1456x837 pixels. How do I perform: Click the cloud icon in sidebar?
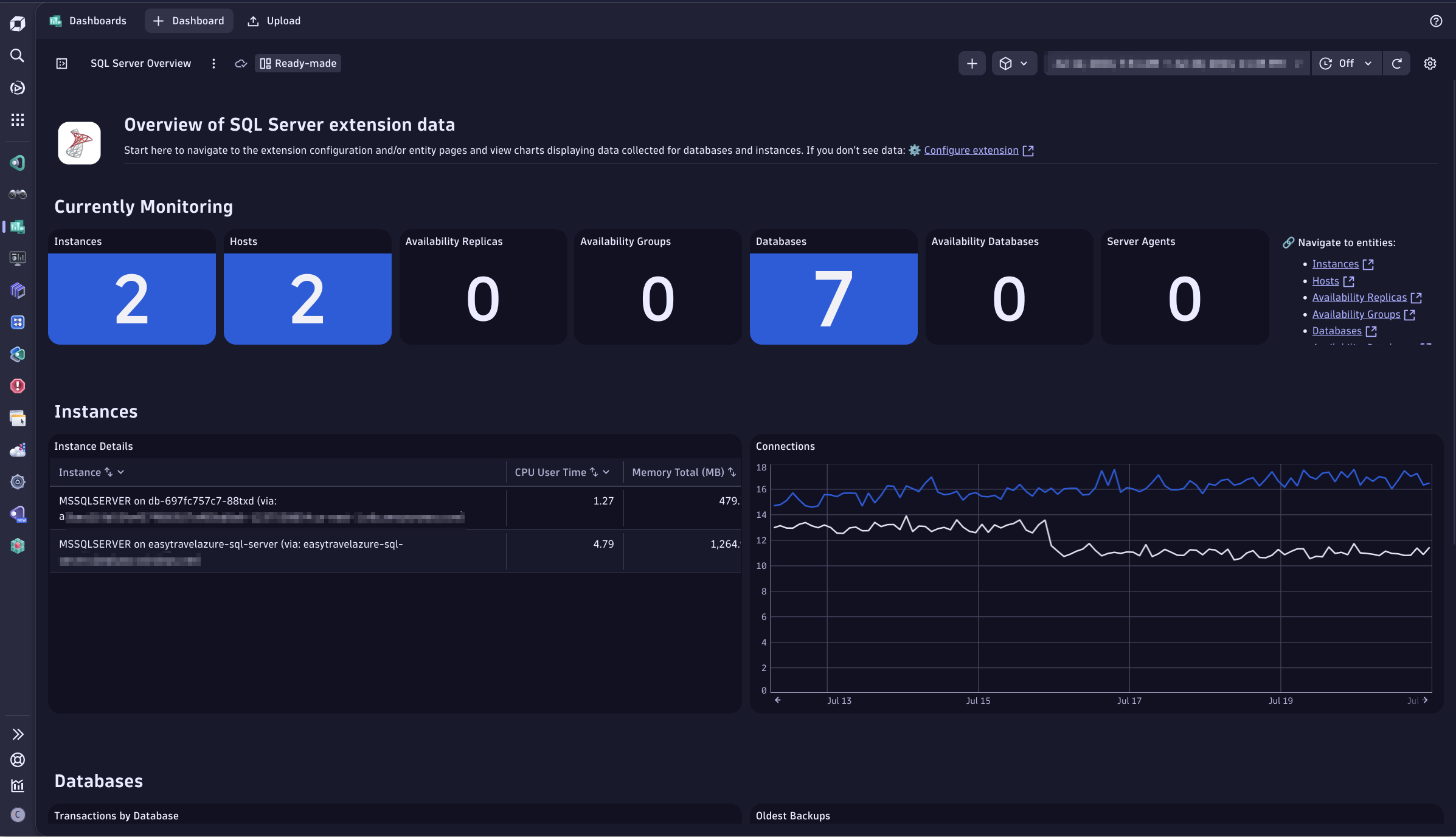coord(18,450)
